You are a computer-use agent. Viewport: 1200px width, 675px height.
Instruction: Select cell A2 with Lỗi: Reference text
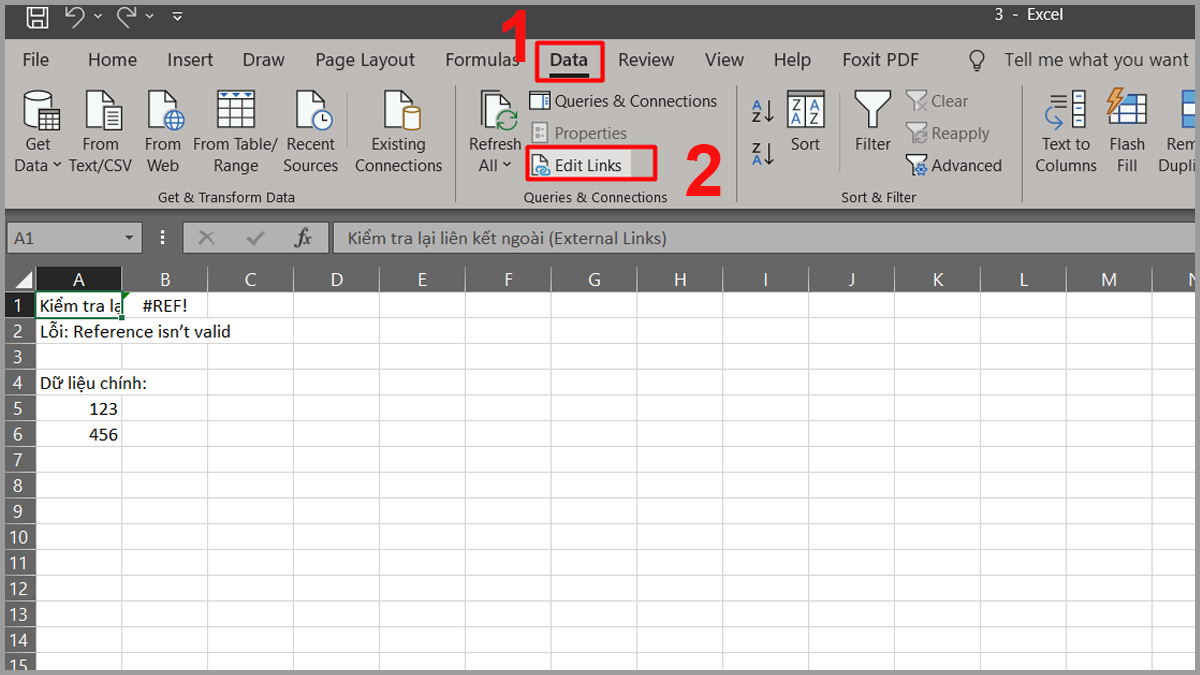point(79,331)
